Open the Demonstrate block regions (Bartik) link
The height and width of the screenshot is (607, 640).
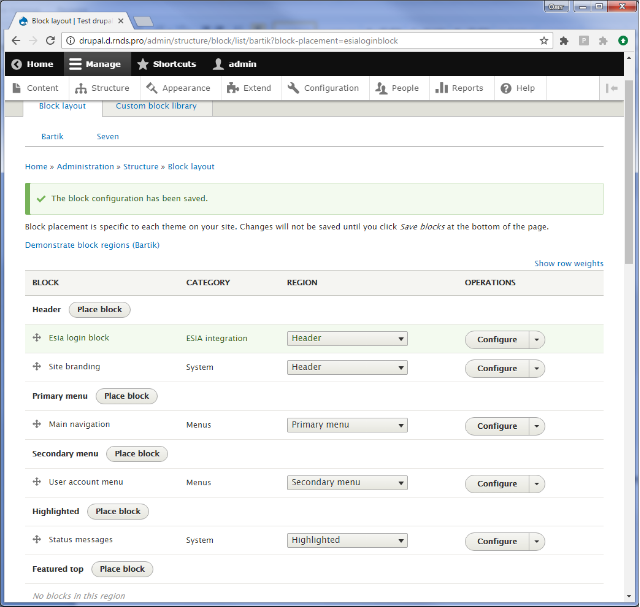point(92,245)
